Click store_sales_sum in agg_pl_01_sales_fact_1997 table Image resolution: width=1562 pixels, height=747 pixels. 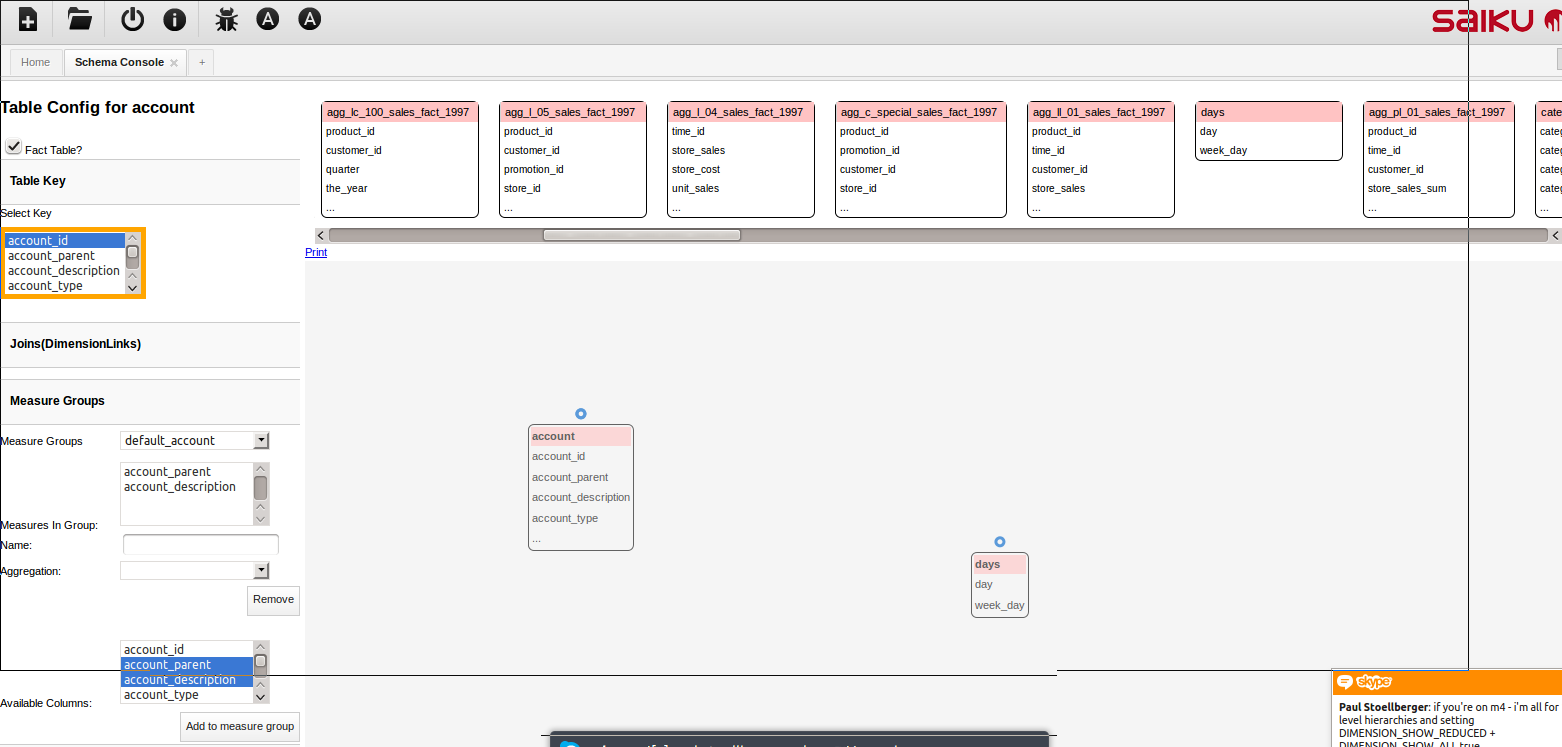pos(1407,188)
